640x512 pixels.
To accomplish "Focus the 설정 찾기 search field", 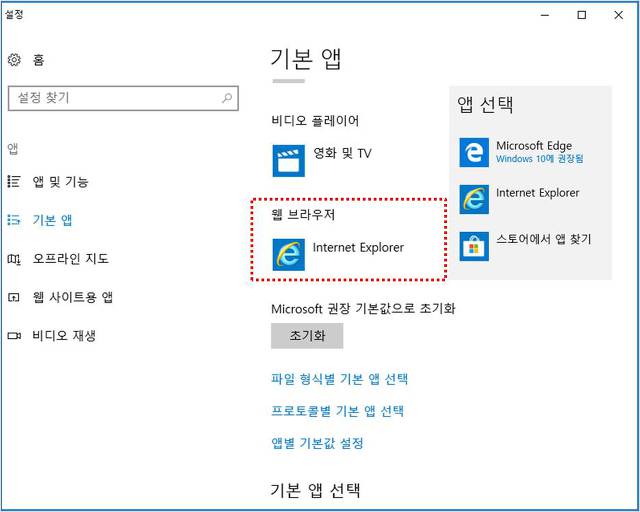I will coord(123,98).
